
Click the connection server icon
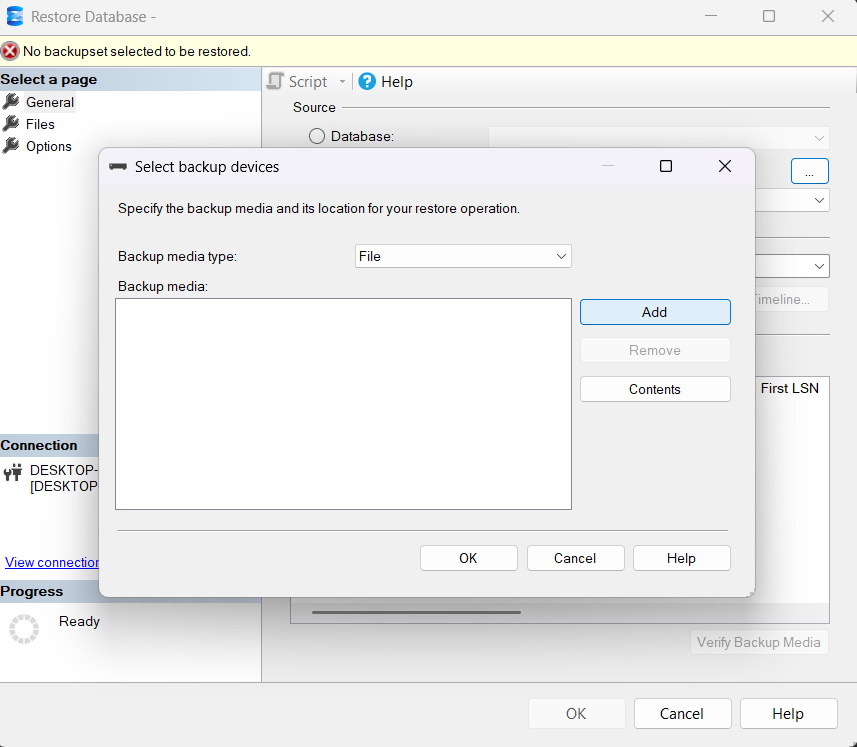(13, 473)
